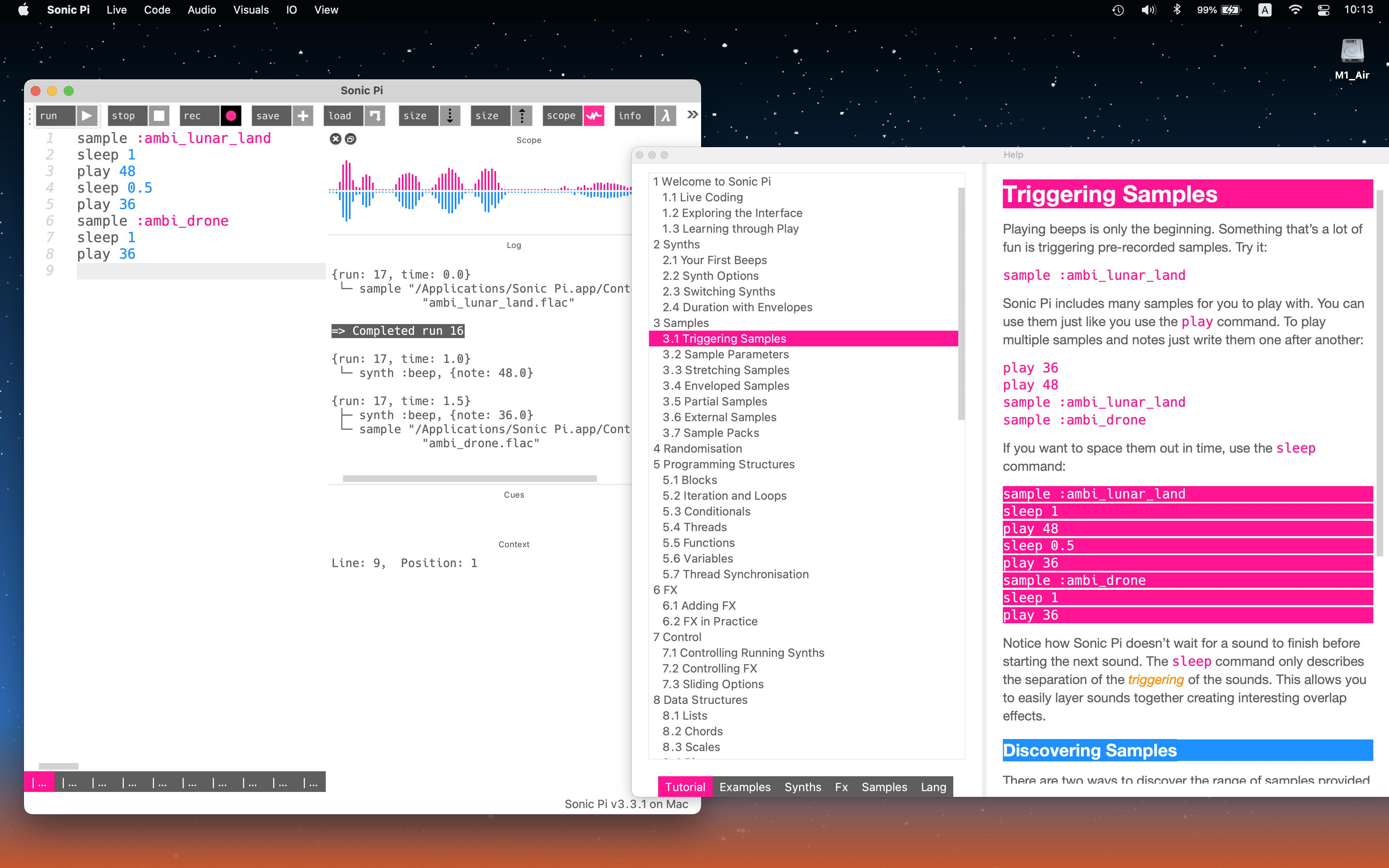This screenshot has height=868, width=1389.
Task: Open 5.4 Threads tutorial section
Action: (694, 527)
